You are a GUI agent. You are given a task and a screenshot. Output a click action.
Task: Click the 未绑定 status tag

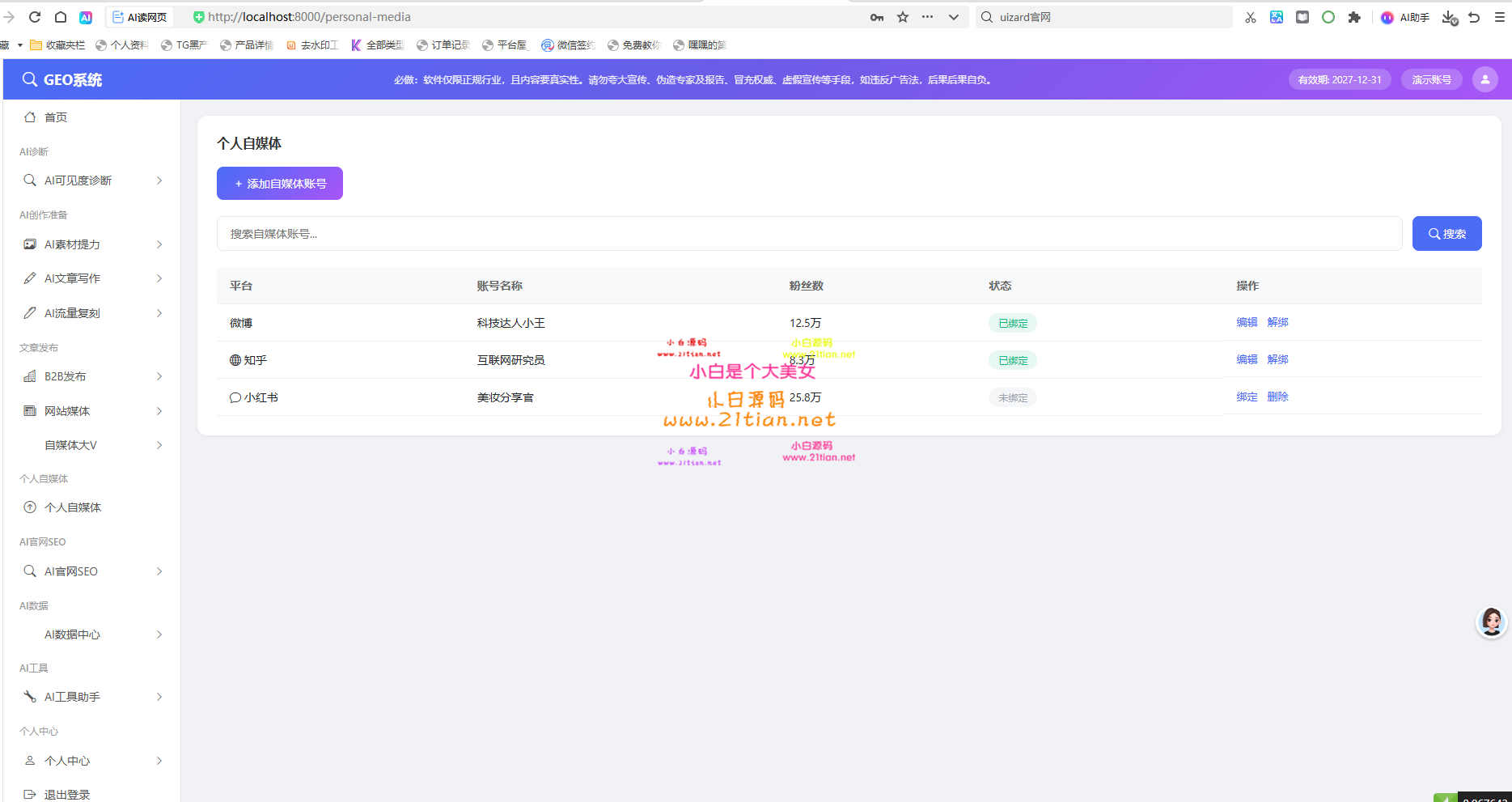pos(1012,397)
